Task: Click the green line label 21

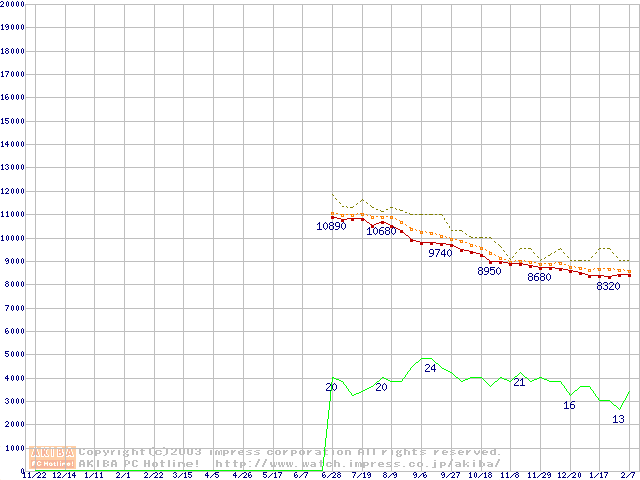Action: (x=519, y=382)
